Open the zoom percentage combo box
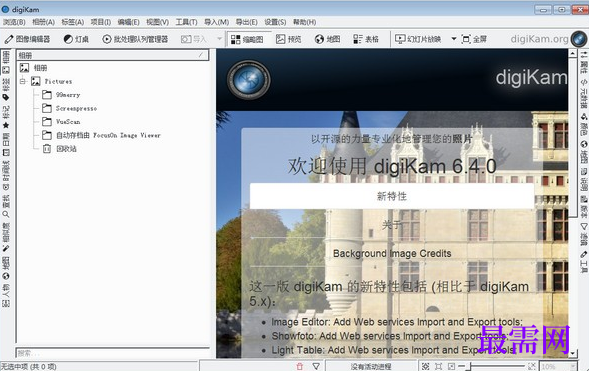This screenshot has width=589, height=371. [x=558, y=366]
